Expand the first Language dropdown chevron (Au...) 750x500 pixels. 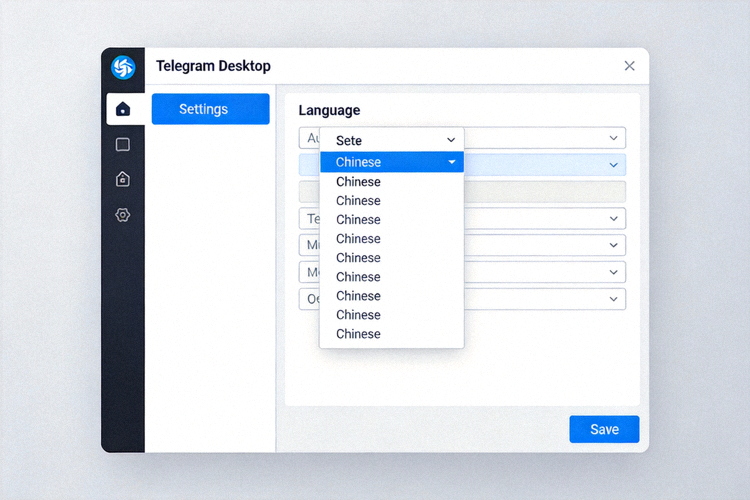[613, 138]
